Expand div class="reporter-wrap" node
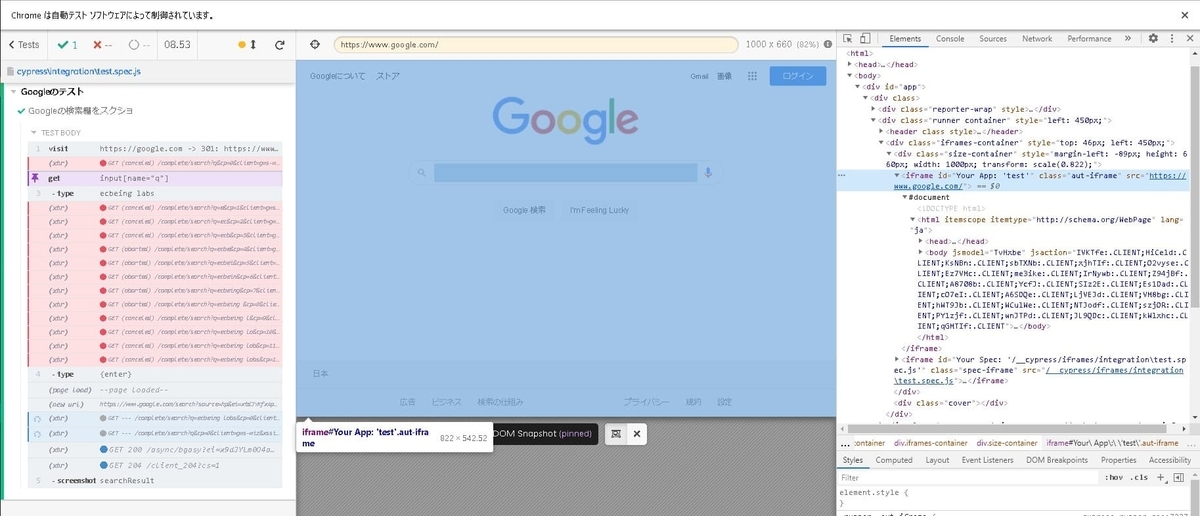Screen dimensions: 1200x516 pos(874,109)
